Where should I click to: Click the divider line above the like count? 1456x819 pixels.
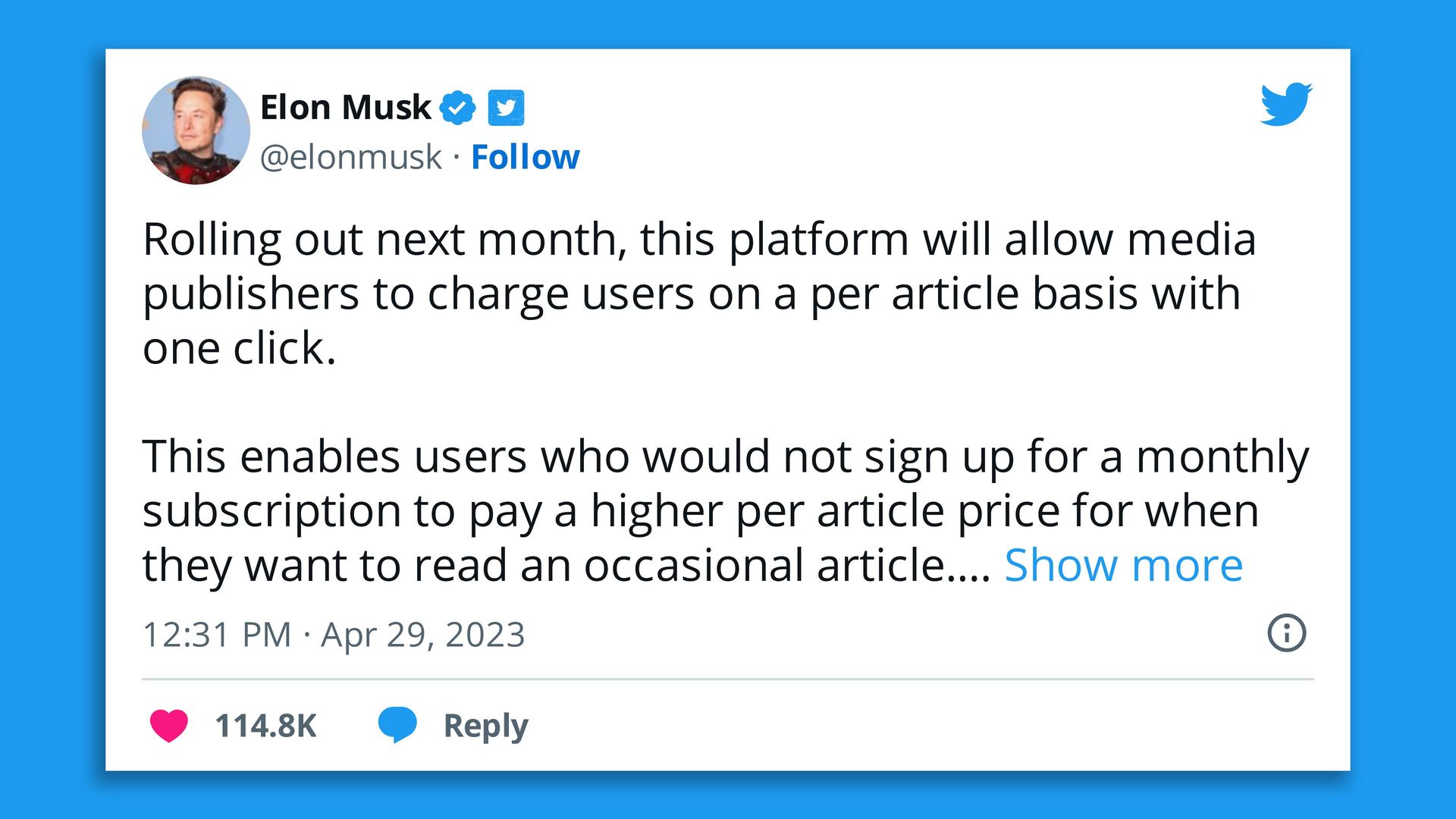tap(726, 679)
